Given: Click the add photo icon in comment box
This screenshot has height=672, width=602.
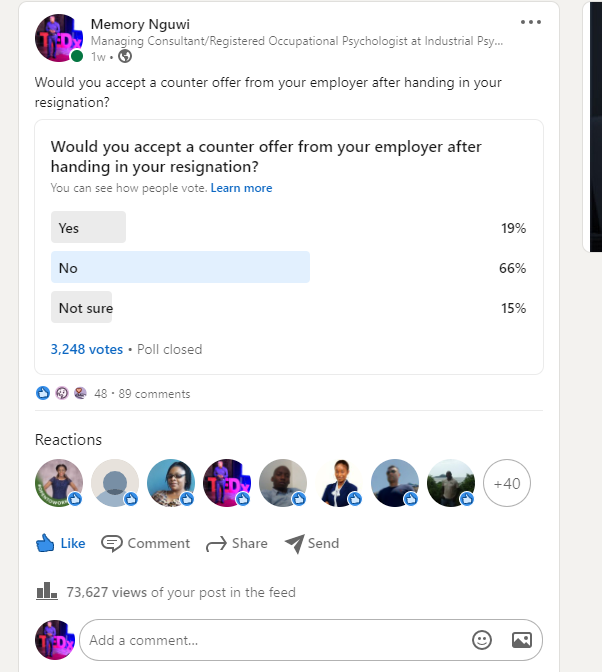Looking at the screenshot, I should tap(521, 640).
